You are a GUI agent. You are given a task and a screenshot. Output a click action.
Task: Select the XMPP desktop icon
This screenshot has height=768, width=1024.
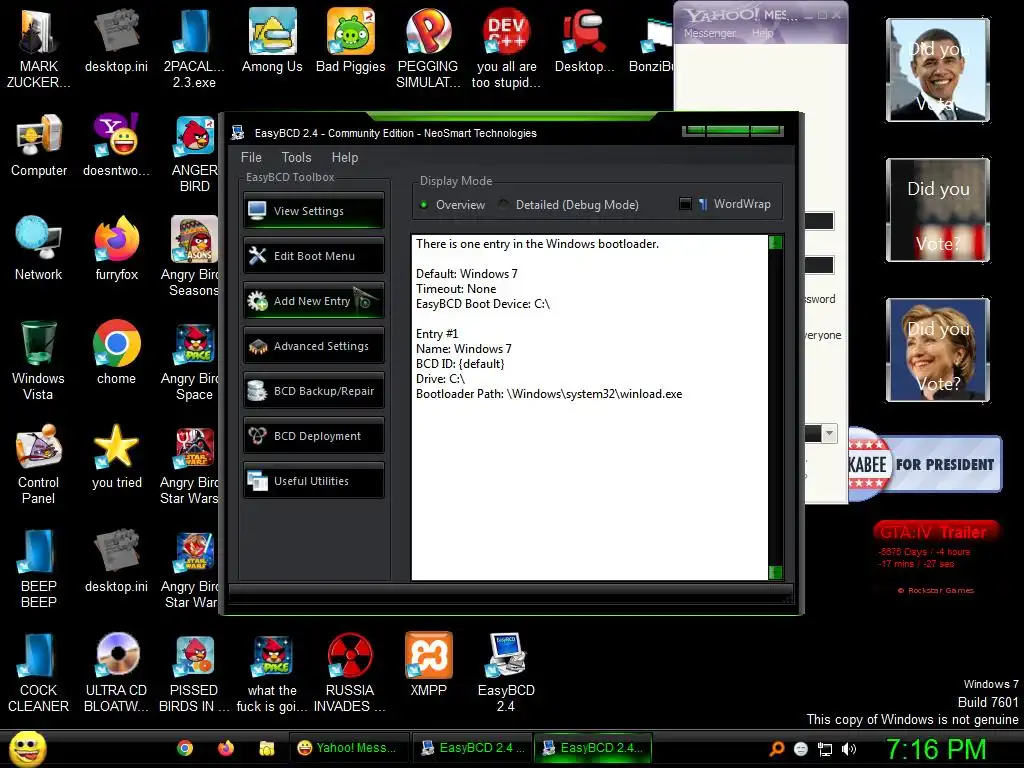428,665
